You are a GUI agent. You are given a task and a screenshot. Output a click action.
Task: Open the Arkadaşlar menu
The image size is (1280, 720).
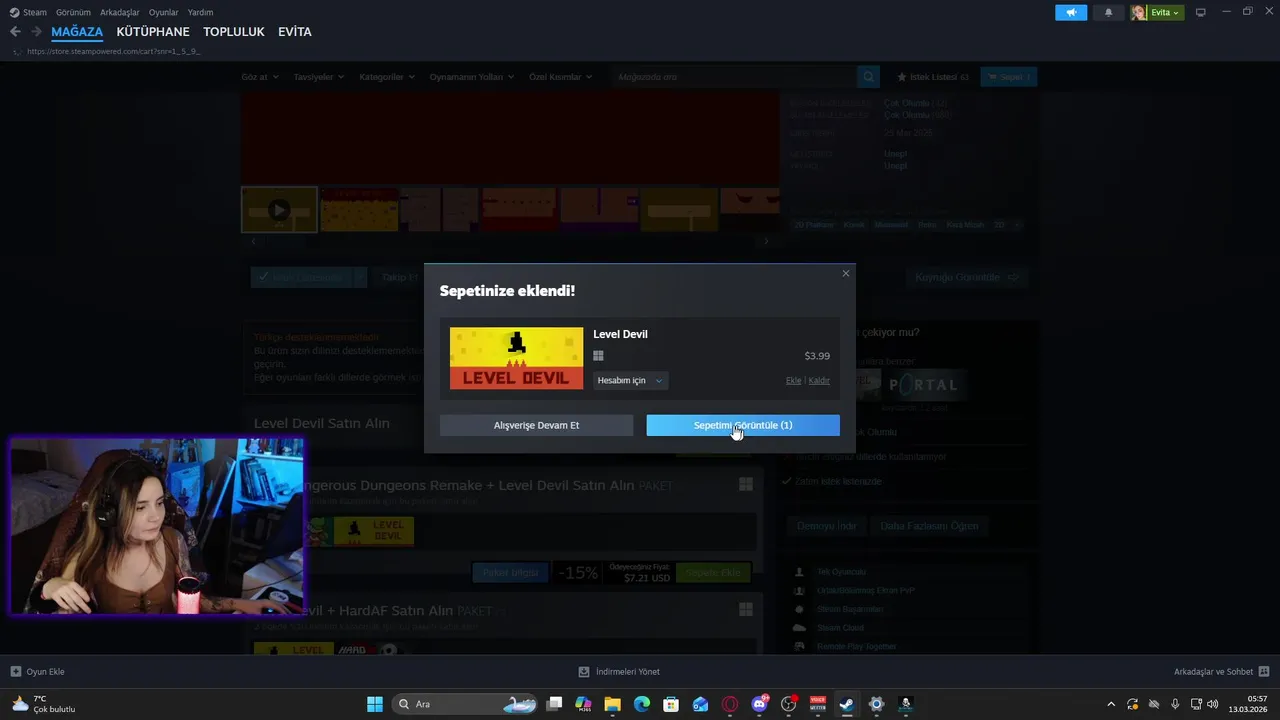click(120, 12)
